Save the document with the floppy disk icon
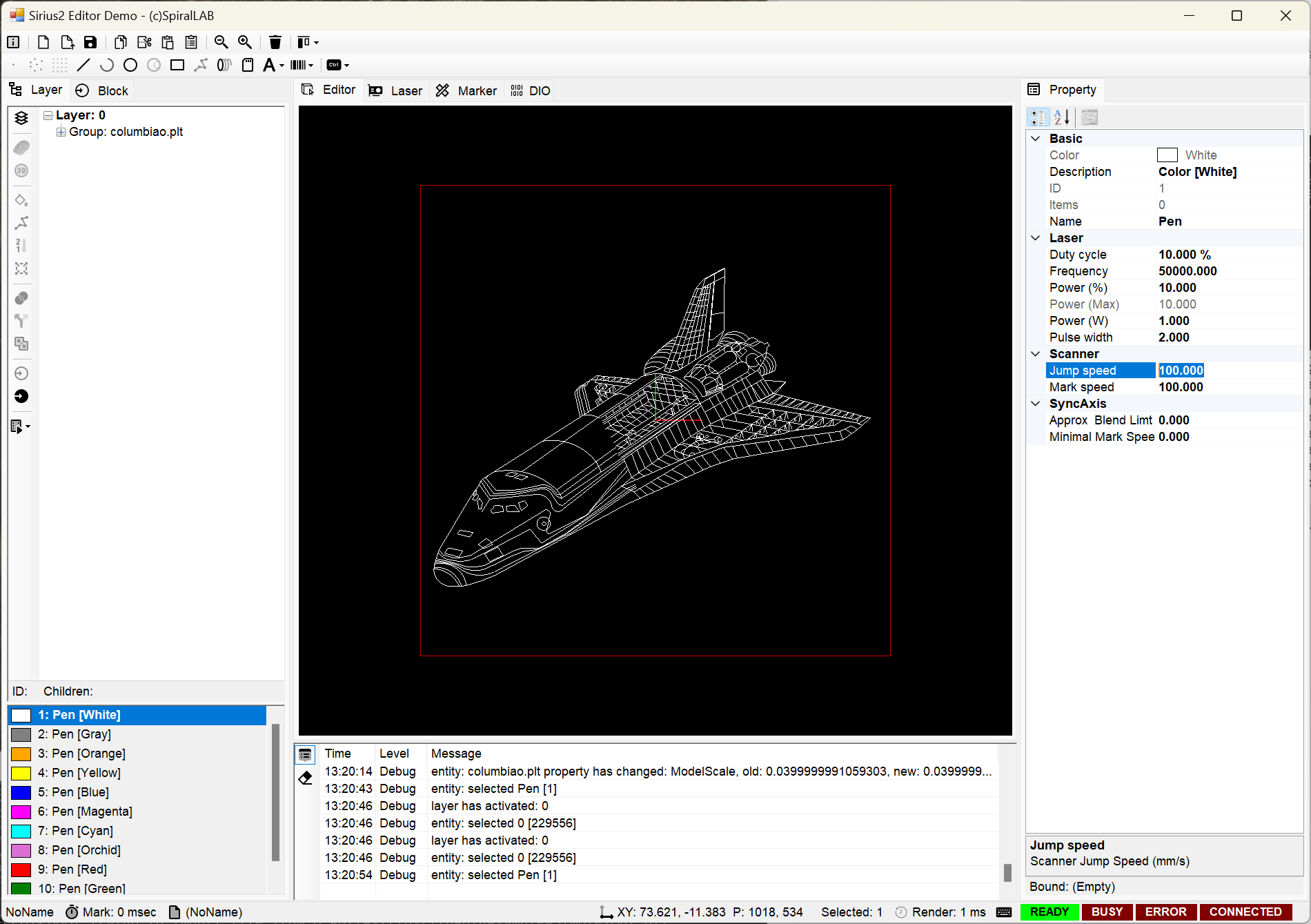Image resolution: width=1311 pixels, height=924 pixels. coord(90,42)
